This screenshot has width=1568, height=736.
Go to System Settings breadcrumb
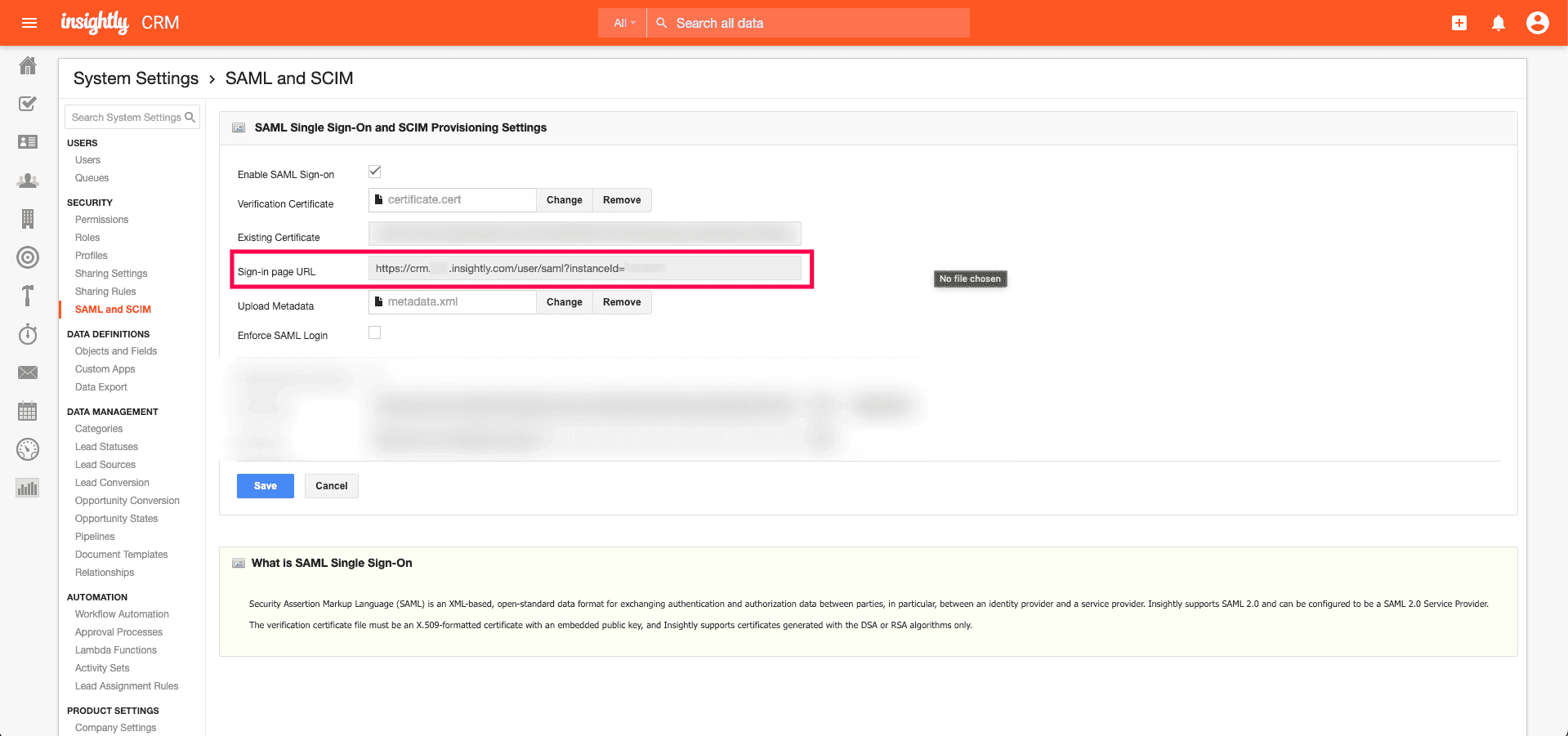coord(136,78)
